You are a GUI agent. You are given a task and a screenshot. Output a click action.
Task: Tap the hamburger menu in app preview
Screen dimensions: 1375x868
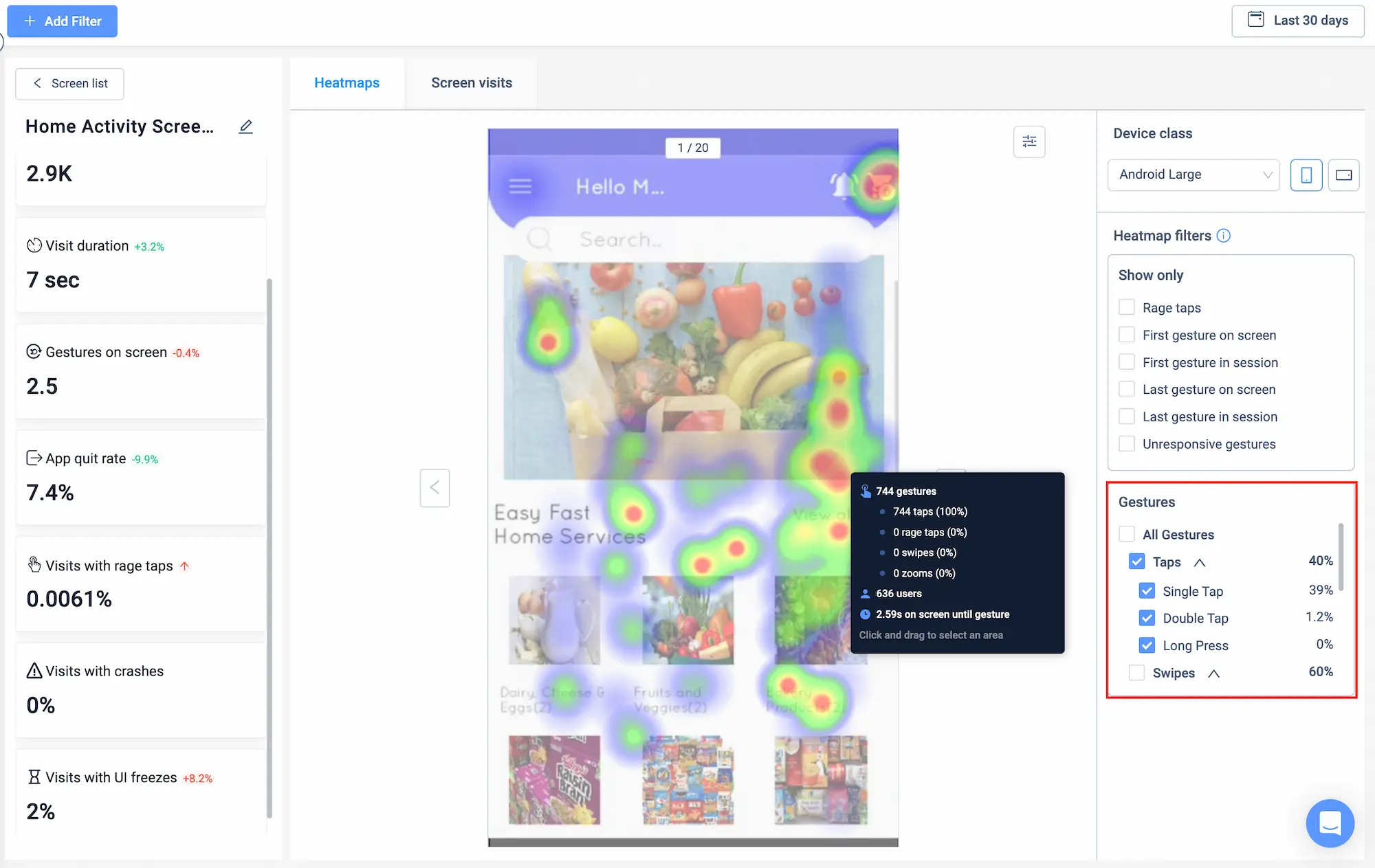coord(520,186)
